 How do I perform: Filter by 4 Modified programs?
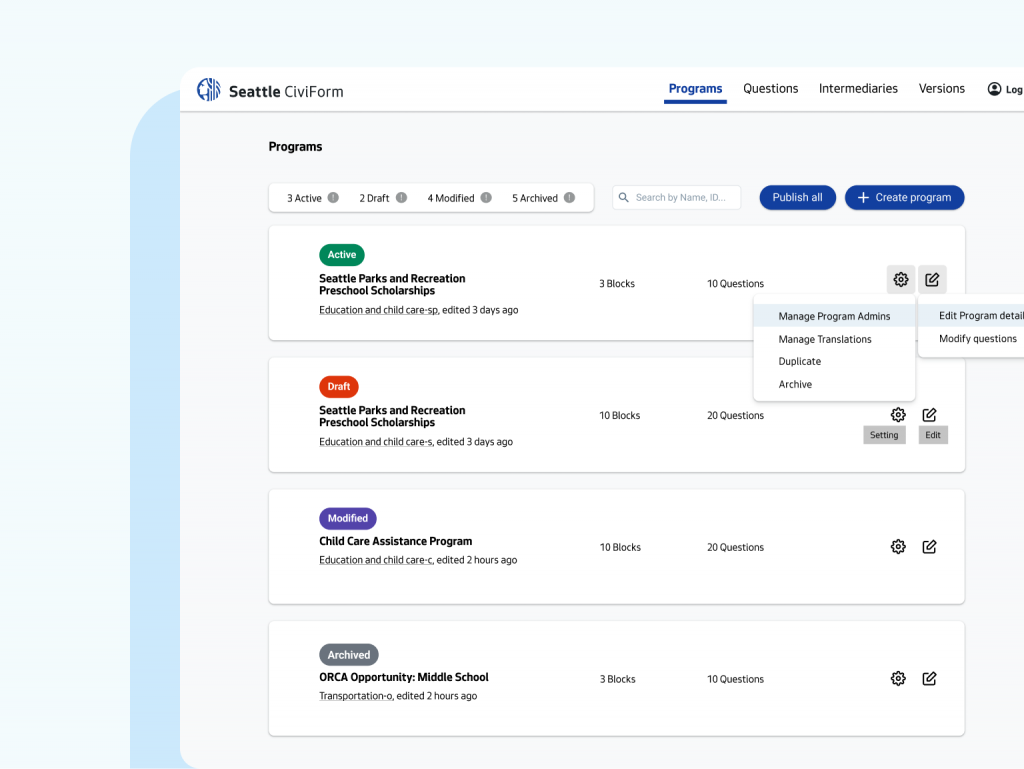(451, 198)
